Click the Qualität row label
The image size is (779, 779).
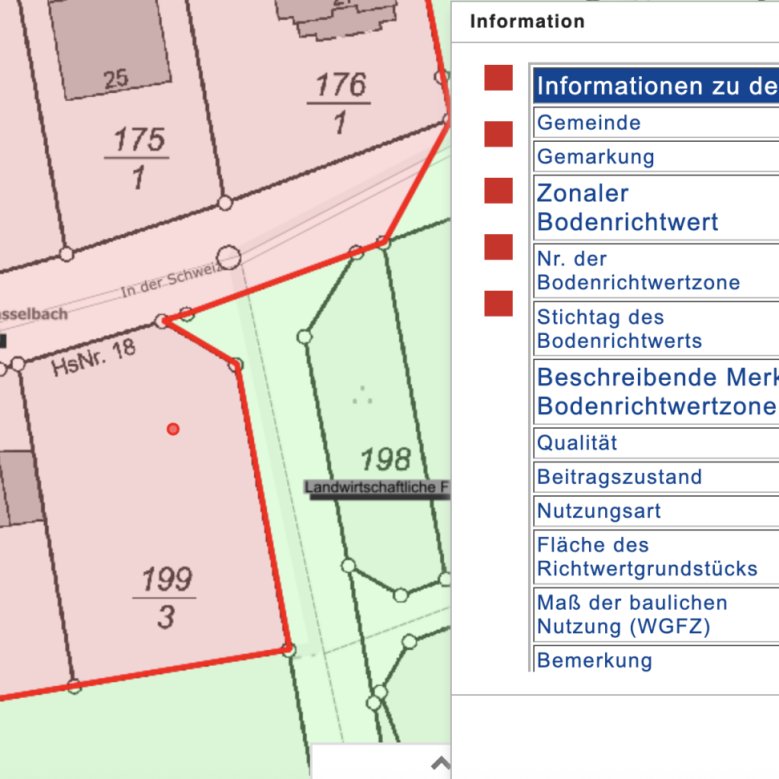coord(577,442)
